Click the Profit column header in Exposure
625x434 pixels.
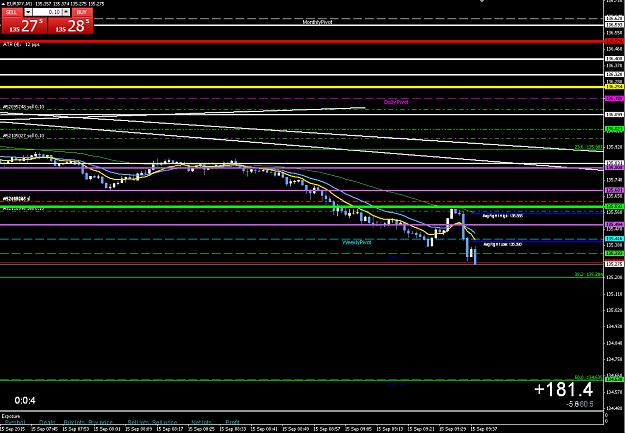(232, 422)
